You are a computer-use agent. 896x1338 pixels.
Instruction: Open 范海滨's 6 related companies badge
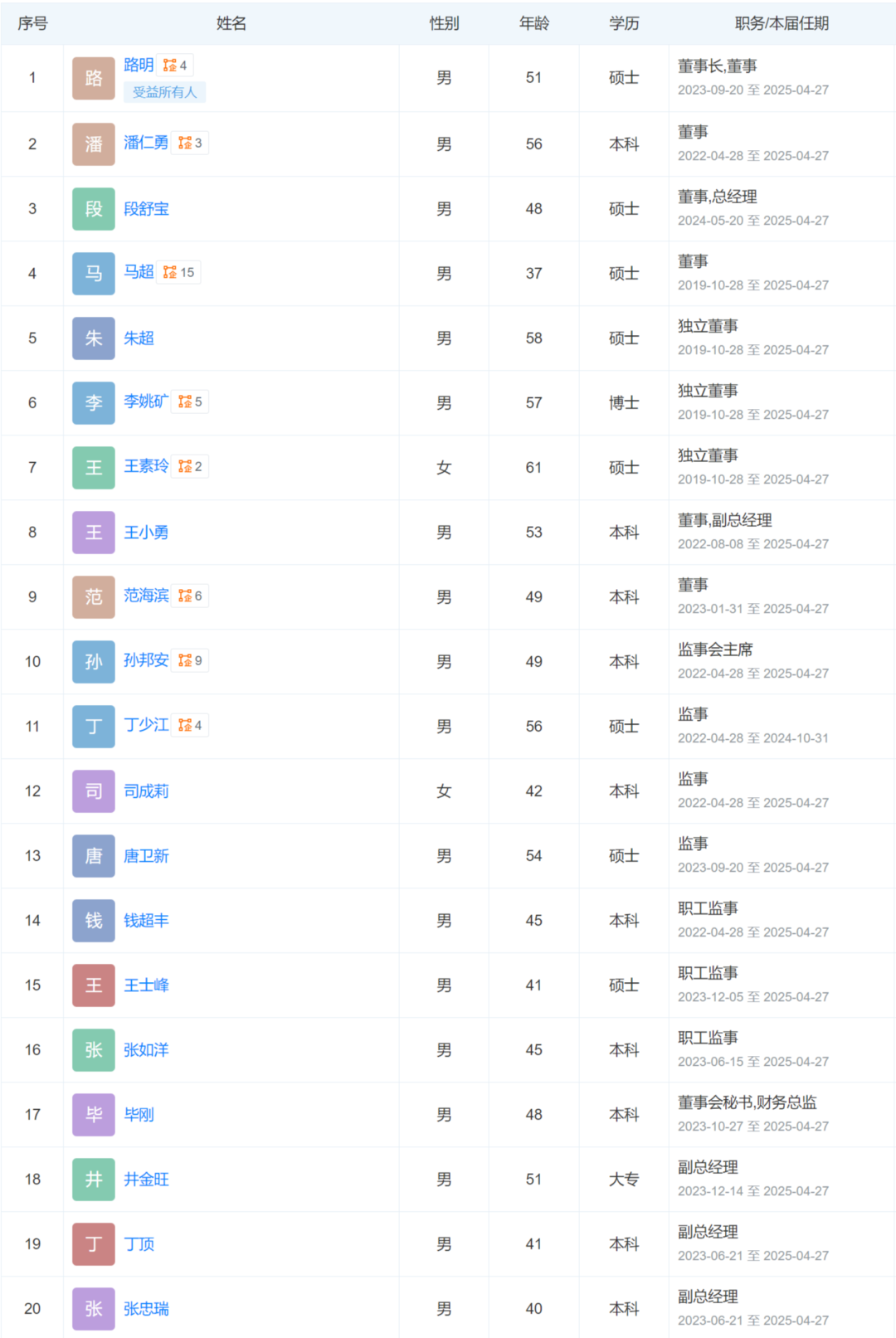(190, 596)
